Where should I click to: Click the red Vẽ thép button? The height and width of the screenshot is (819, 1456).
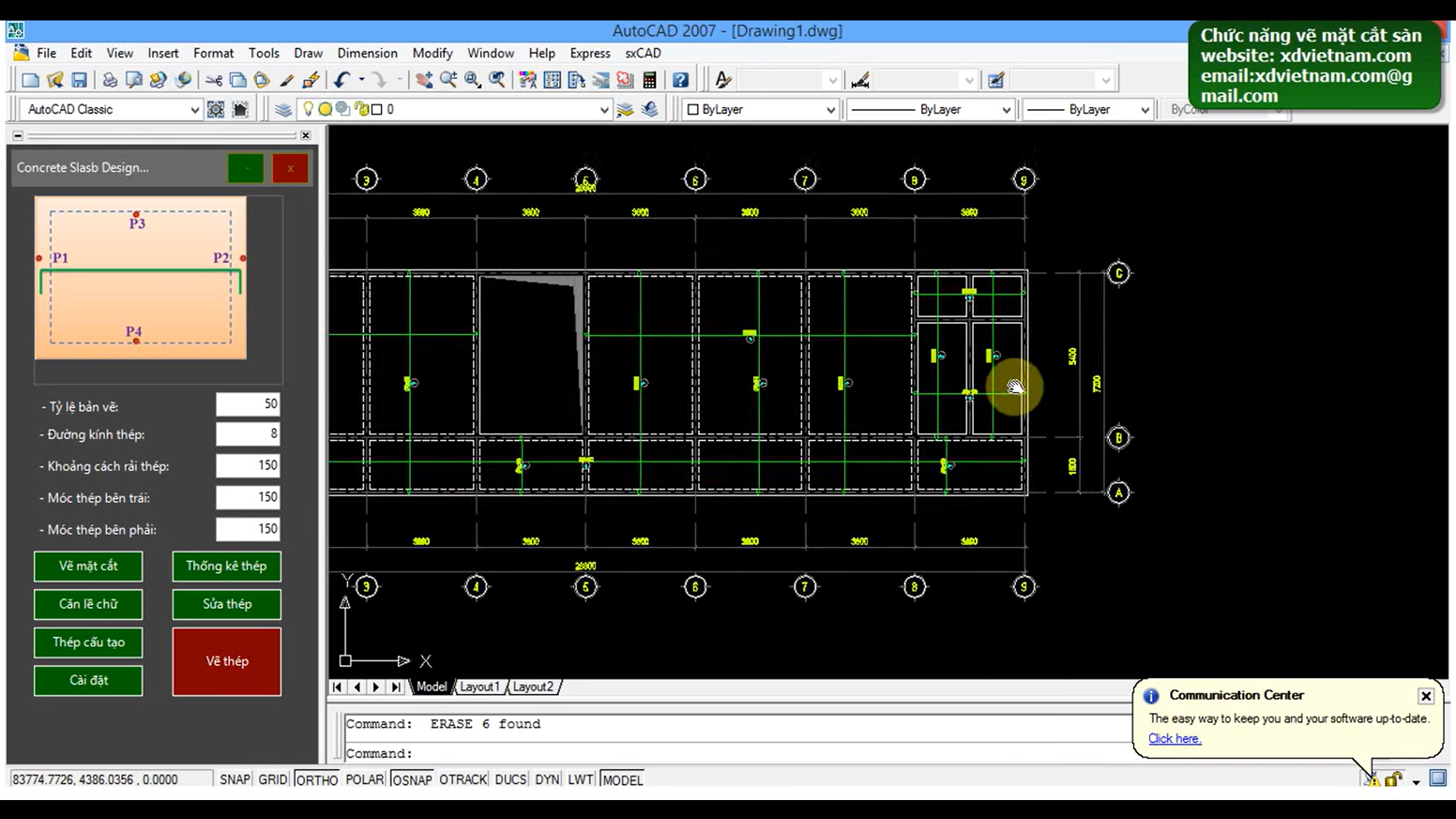pos(227,661)
